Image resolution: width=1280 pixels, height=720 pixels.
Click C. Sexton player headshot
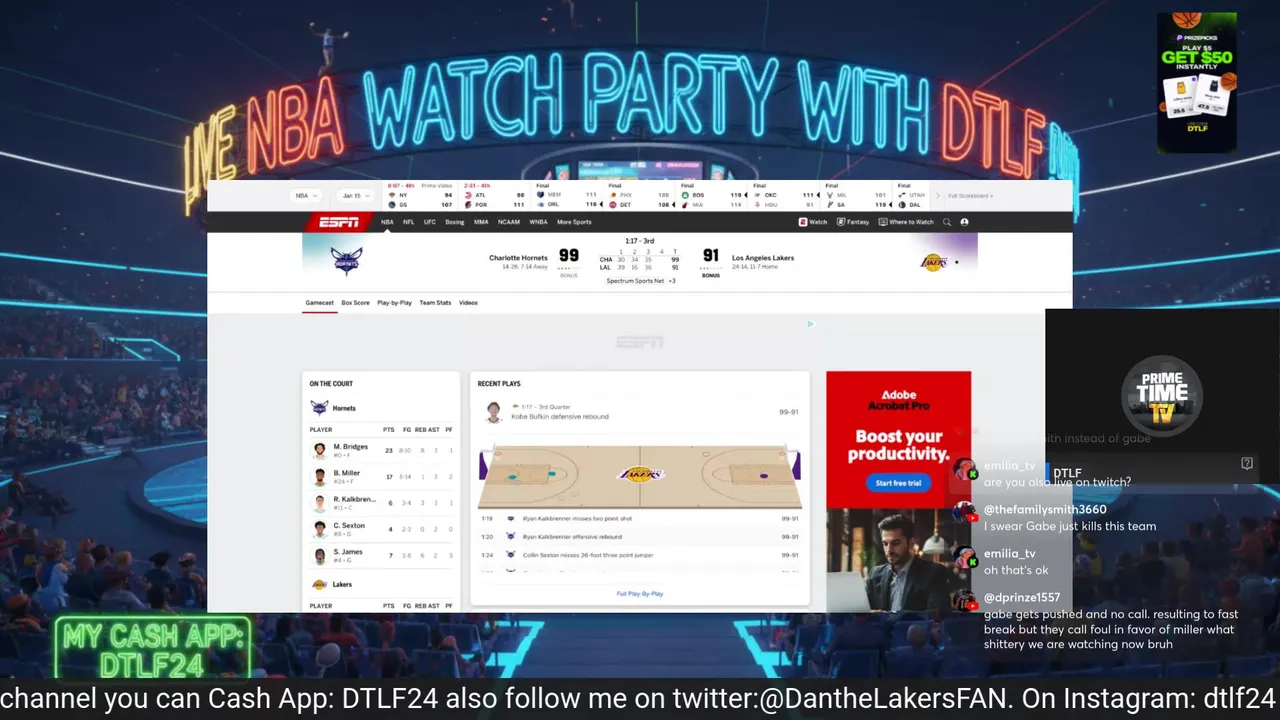pos(319,528)
